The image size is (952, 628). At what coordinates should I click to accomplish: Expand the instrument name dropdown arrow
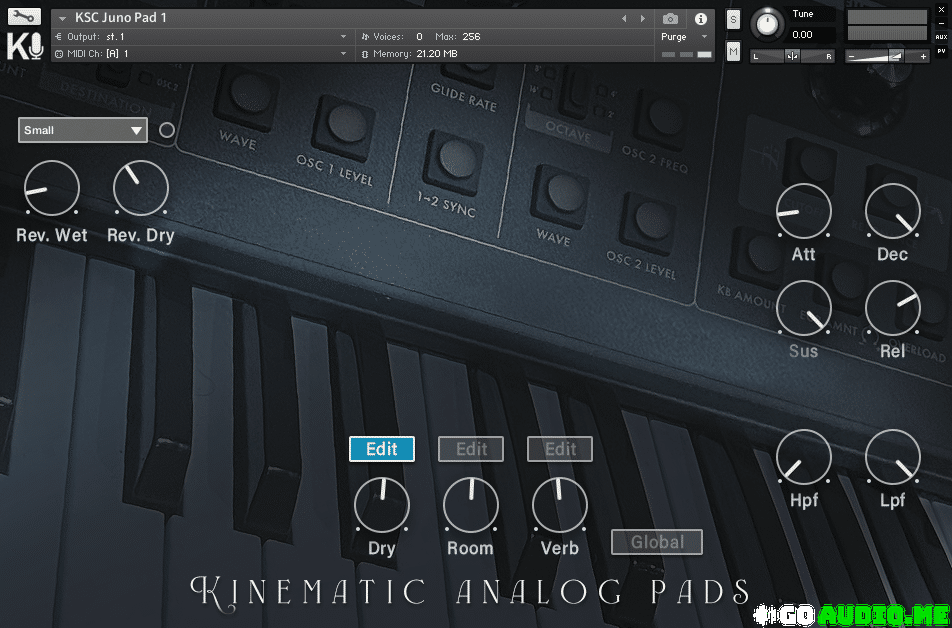coord(63,19)
